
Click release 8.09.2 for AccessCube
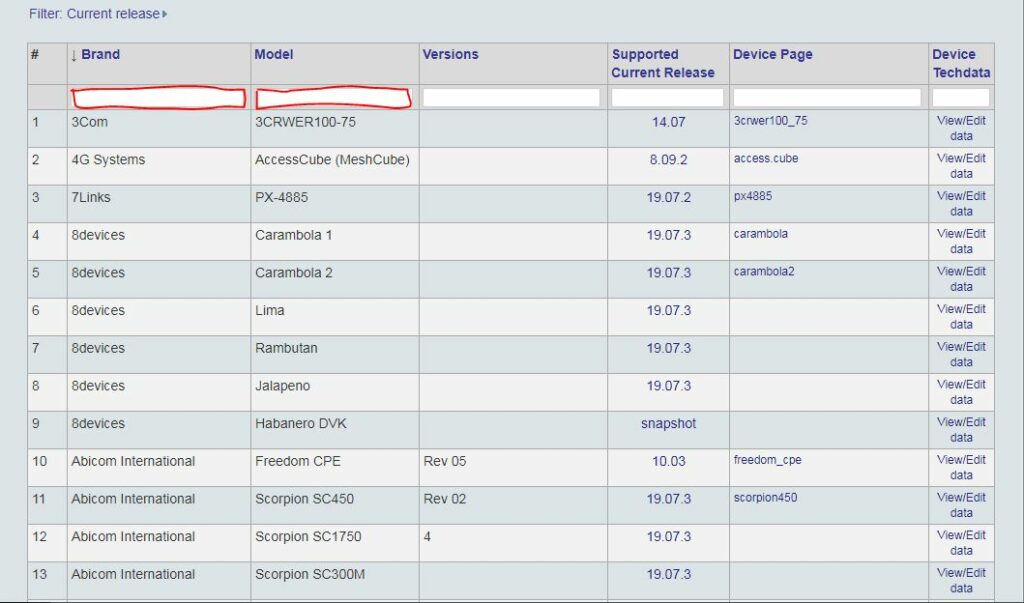tap(668, 160)
